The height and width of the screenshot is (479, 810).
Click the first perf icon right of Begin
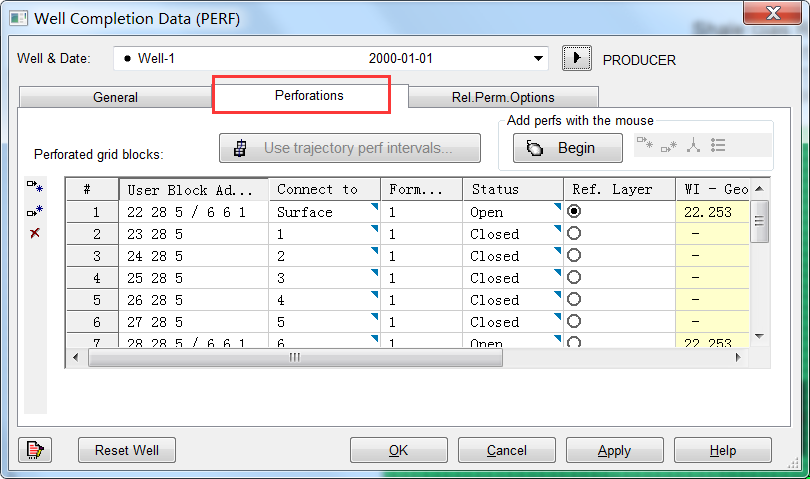(x=645, y=146)
